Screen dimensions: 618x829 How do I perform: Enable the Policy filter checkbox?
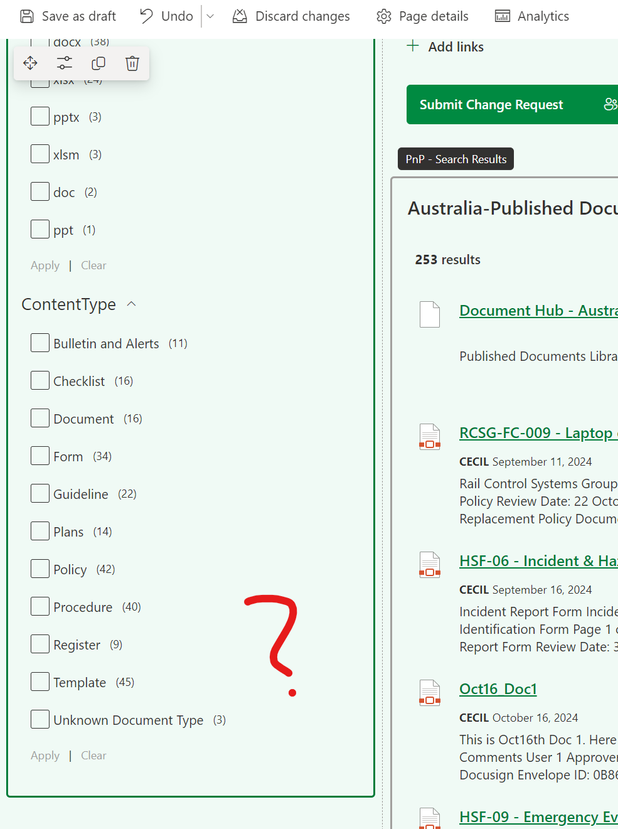(40, 568)
